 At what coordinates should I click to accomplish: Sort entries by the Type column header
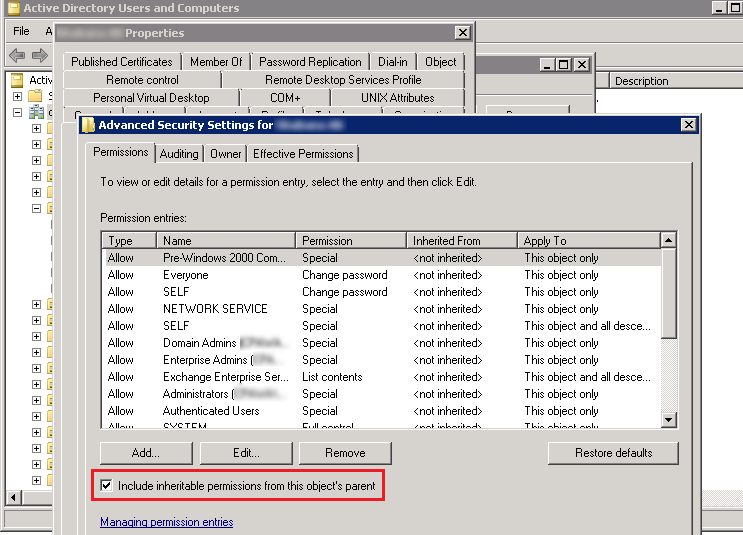pos(129,241)
